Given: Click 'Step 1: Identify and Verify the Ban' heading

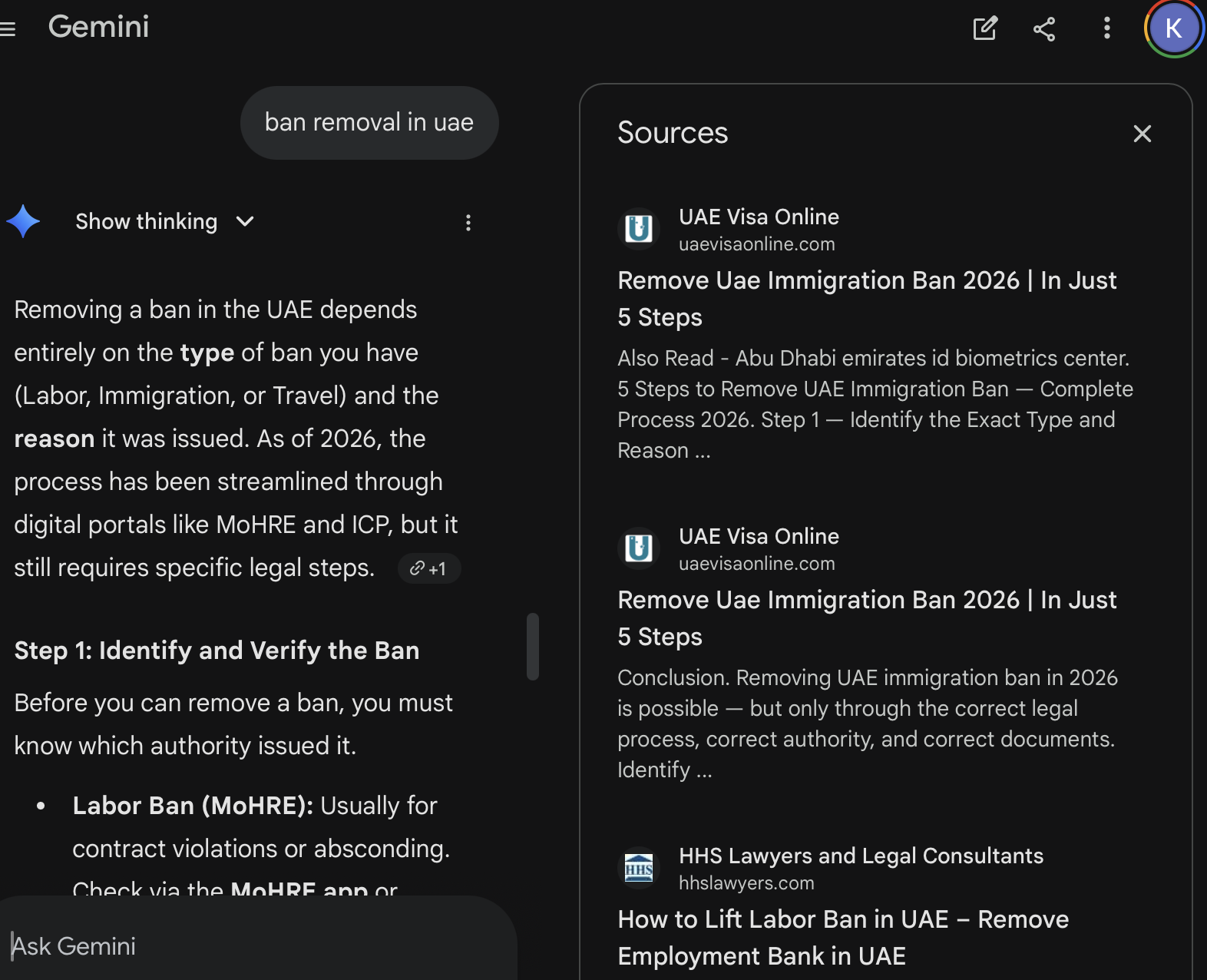Looking at the screenshot, I should [x=217, y=651].
